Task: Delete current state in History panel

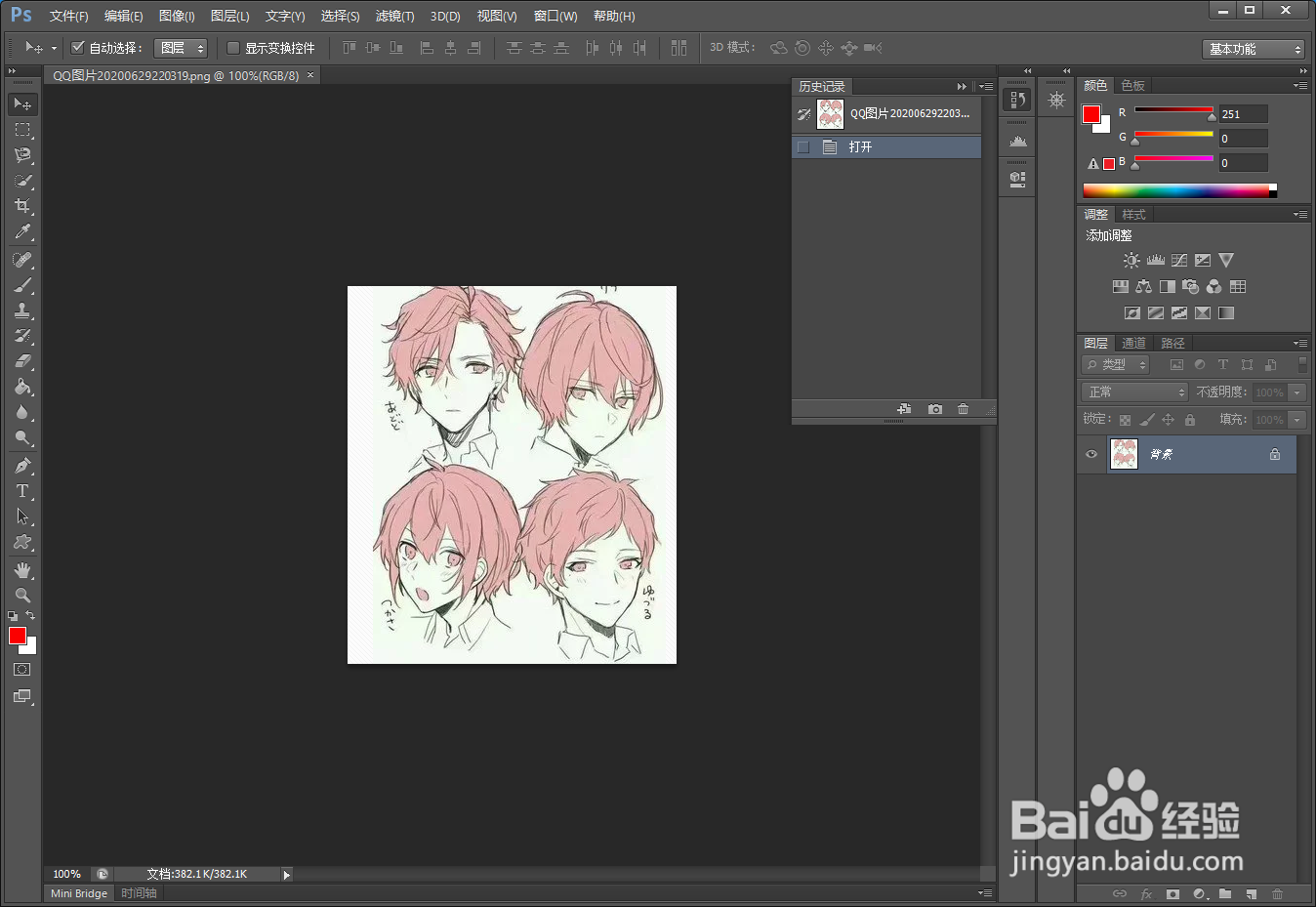Action: (963, 409)
